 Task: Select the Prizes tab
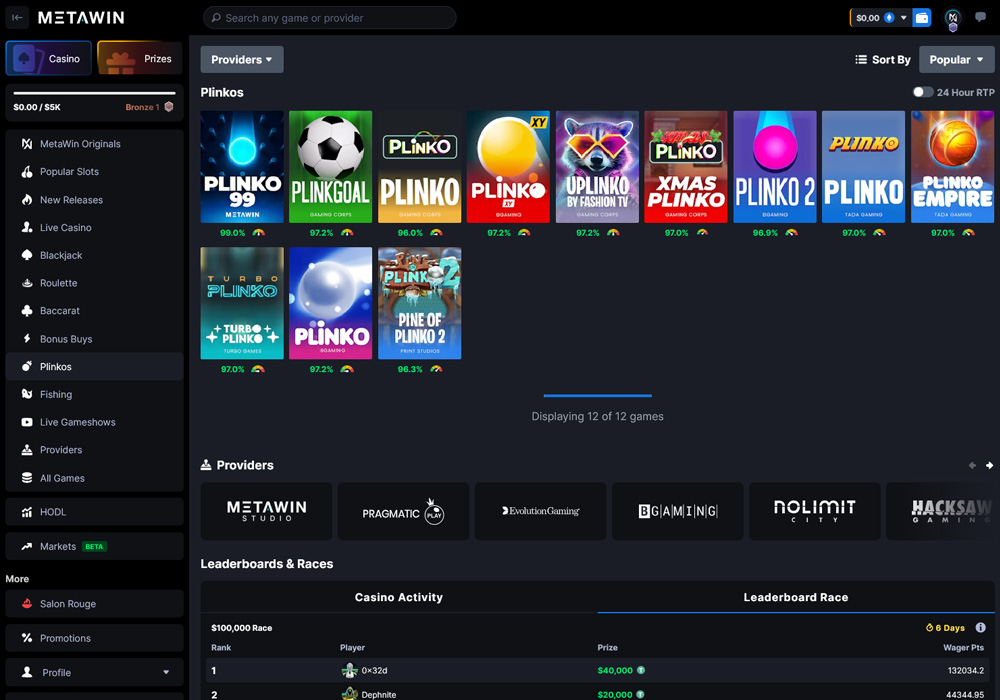140,58
